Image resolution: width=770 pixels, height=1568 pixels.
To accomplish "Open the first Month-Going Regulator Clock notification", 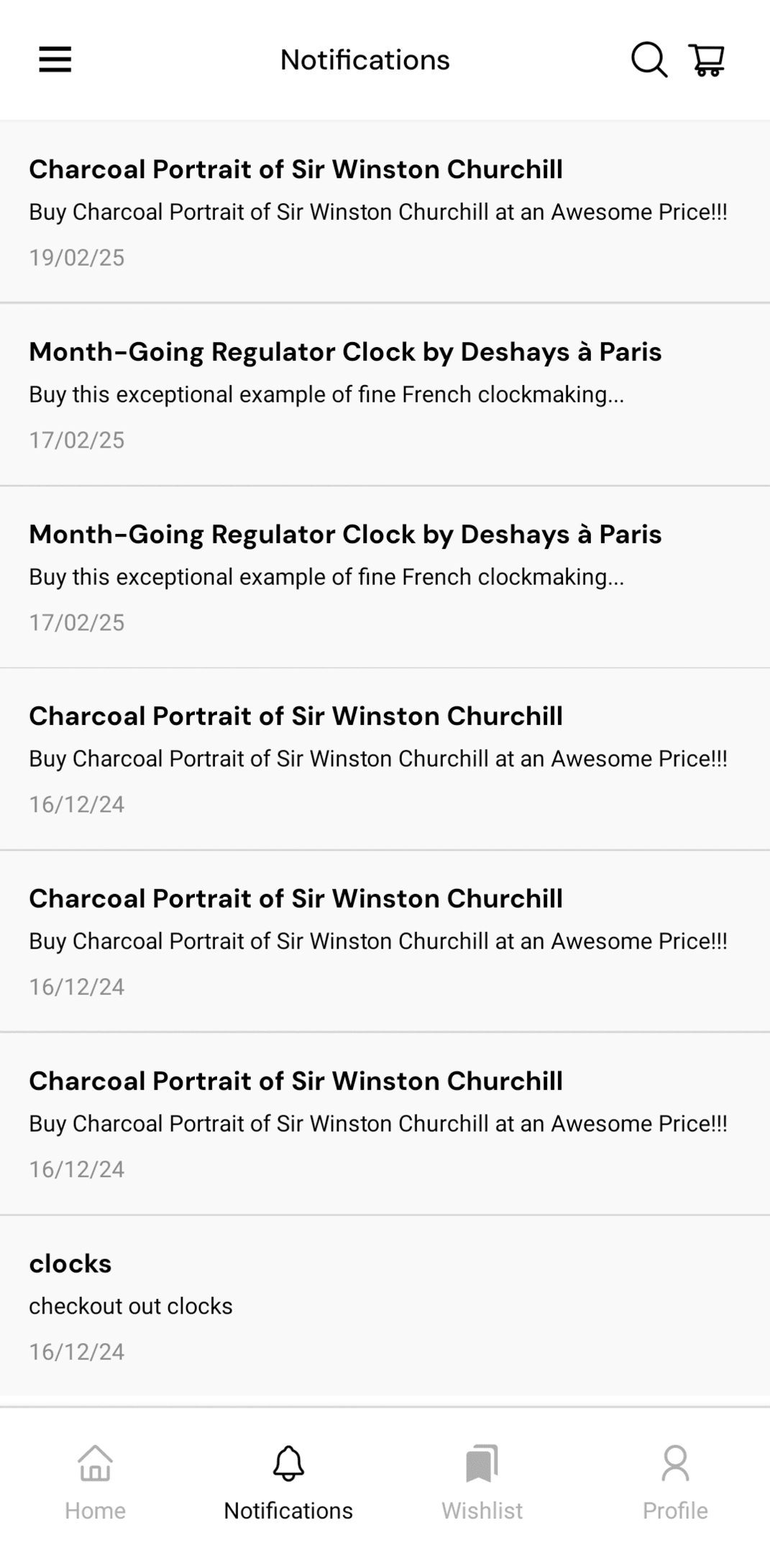I will click(x=345, y=352).
